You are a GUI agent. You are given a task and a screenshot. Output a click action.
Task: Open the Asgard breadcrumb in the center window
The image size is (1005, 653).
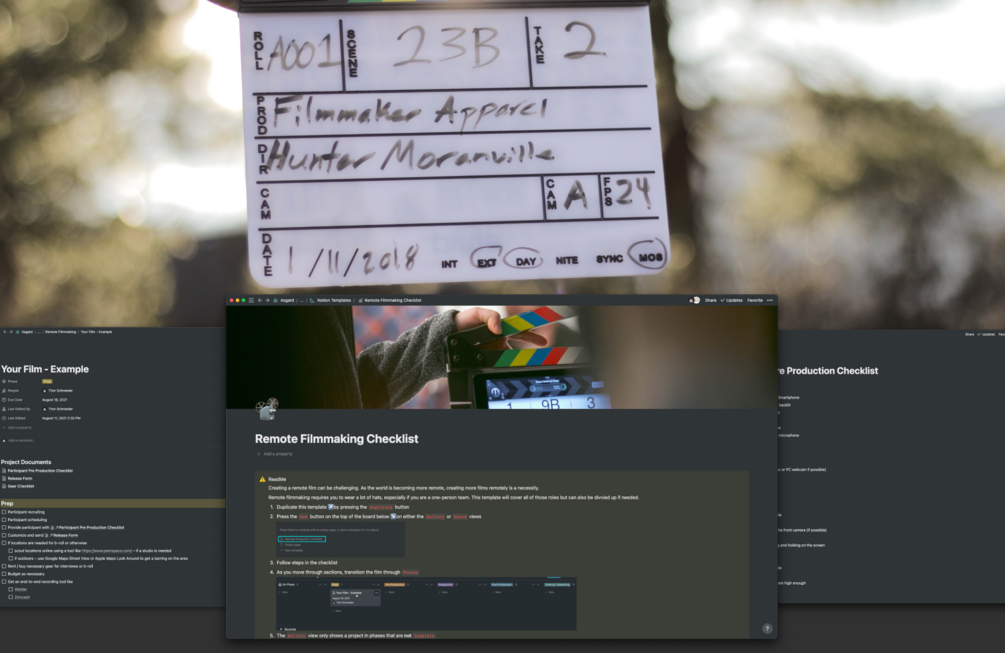pyautogui.click(x=287, y=300)
